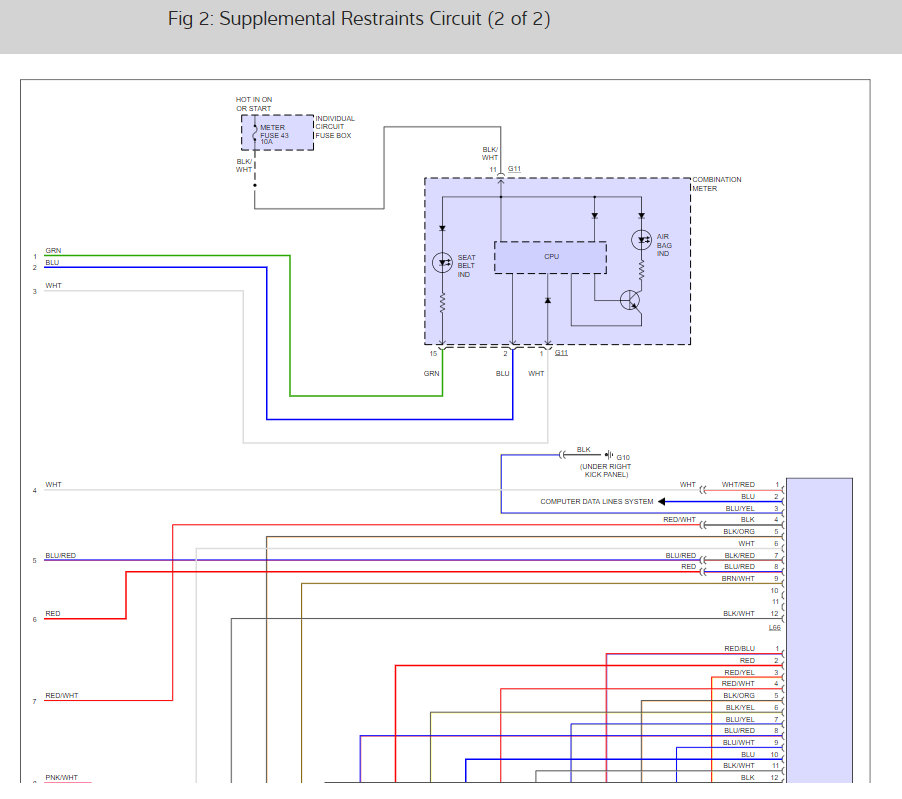Viewport: 902px width, 799px height.
Task: Select the seat belt indicator LED symbol
Action: point(442,263)
